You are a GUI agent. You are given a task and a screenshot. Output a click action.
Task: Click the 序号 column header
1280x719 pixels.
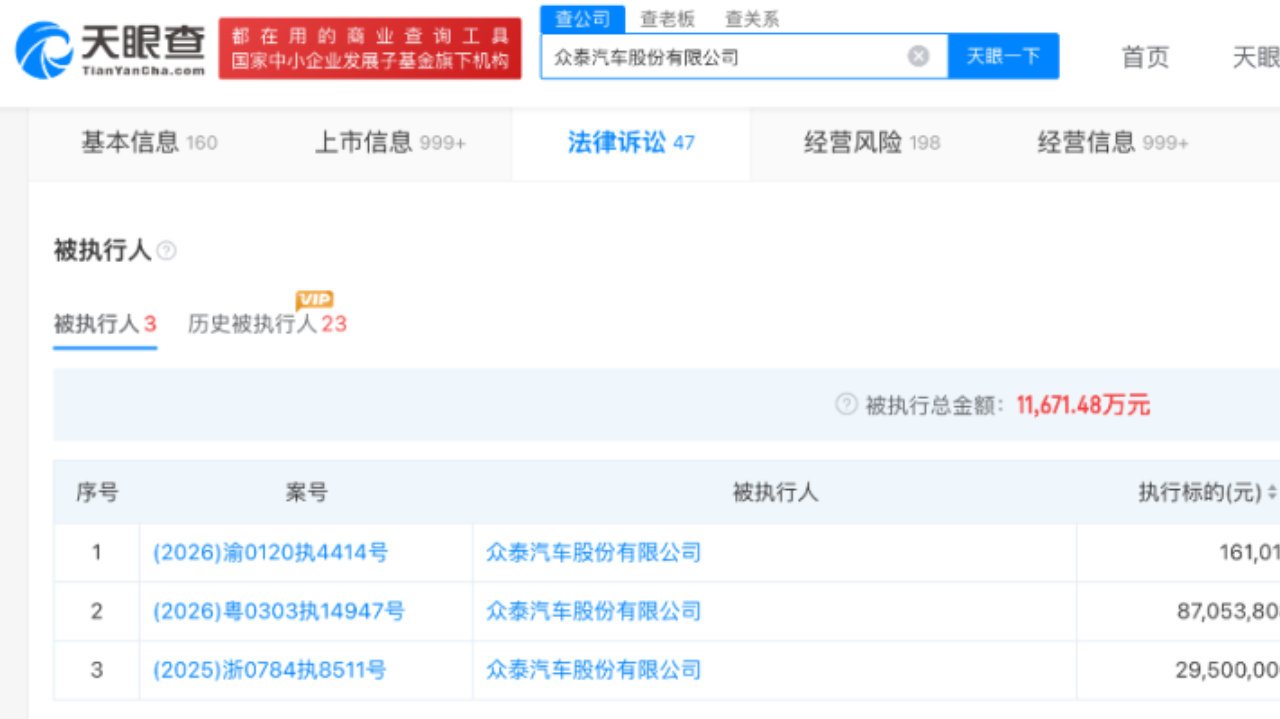97,492
